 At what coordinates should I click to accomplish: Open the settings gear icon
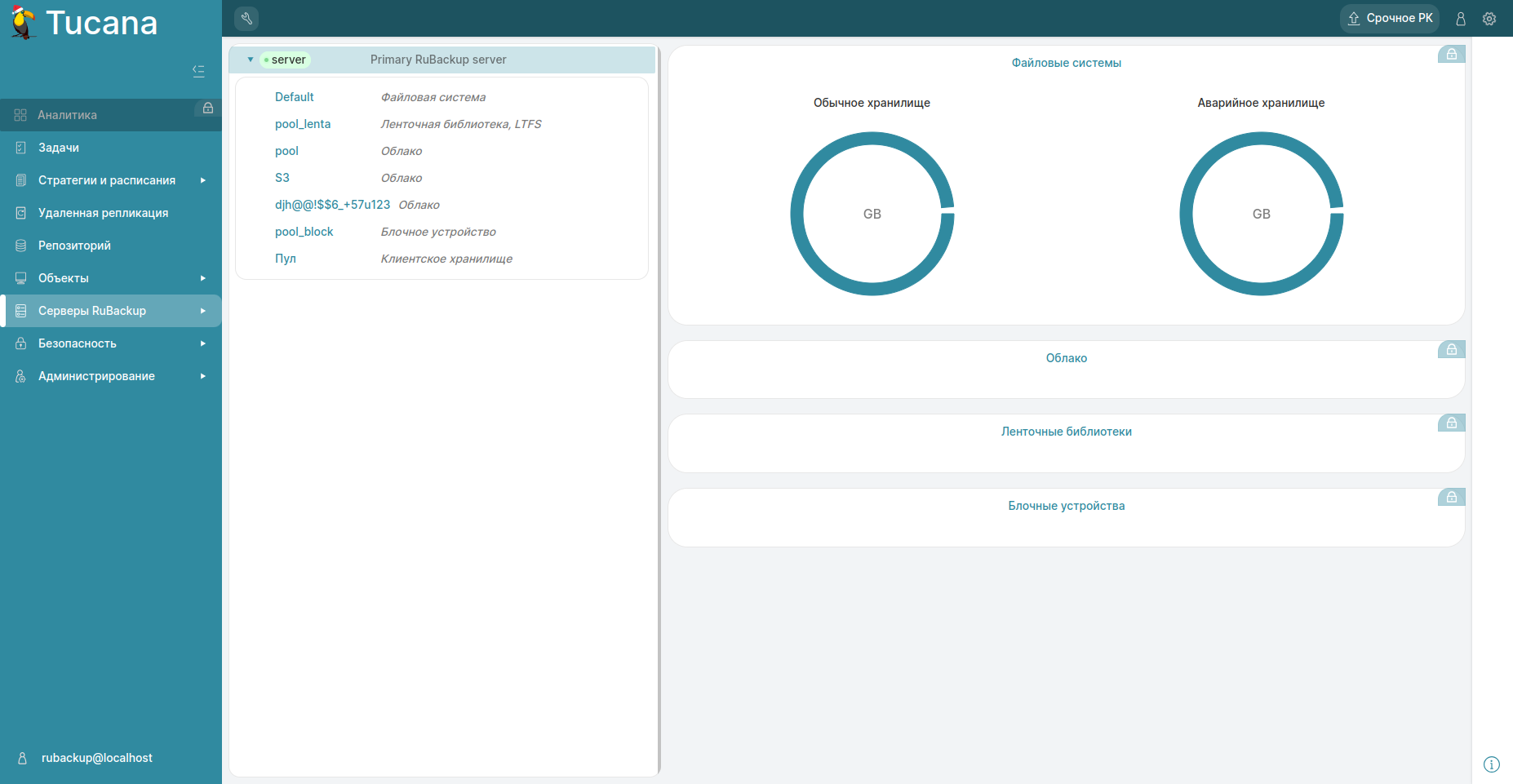tap(1489, 18)
